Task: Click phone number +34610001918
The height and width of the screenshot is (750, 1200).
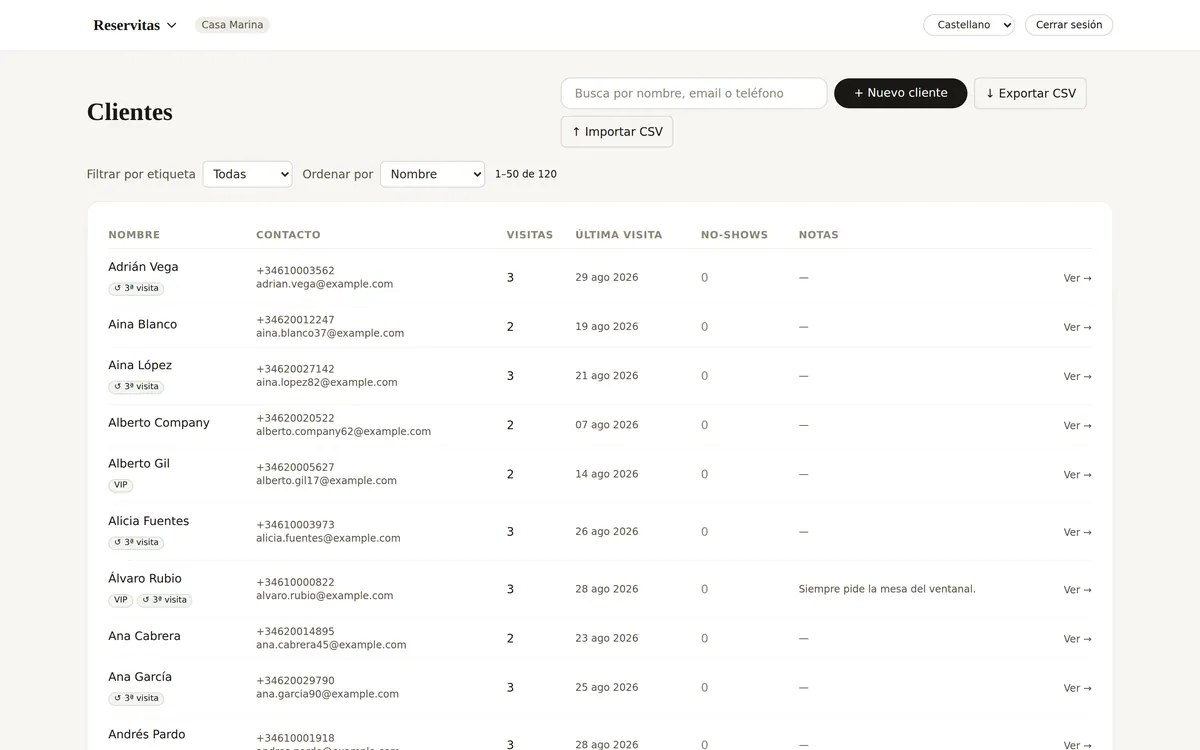Action: (x=295, y=738)
